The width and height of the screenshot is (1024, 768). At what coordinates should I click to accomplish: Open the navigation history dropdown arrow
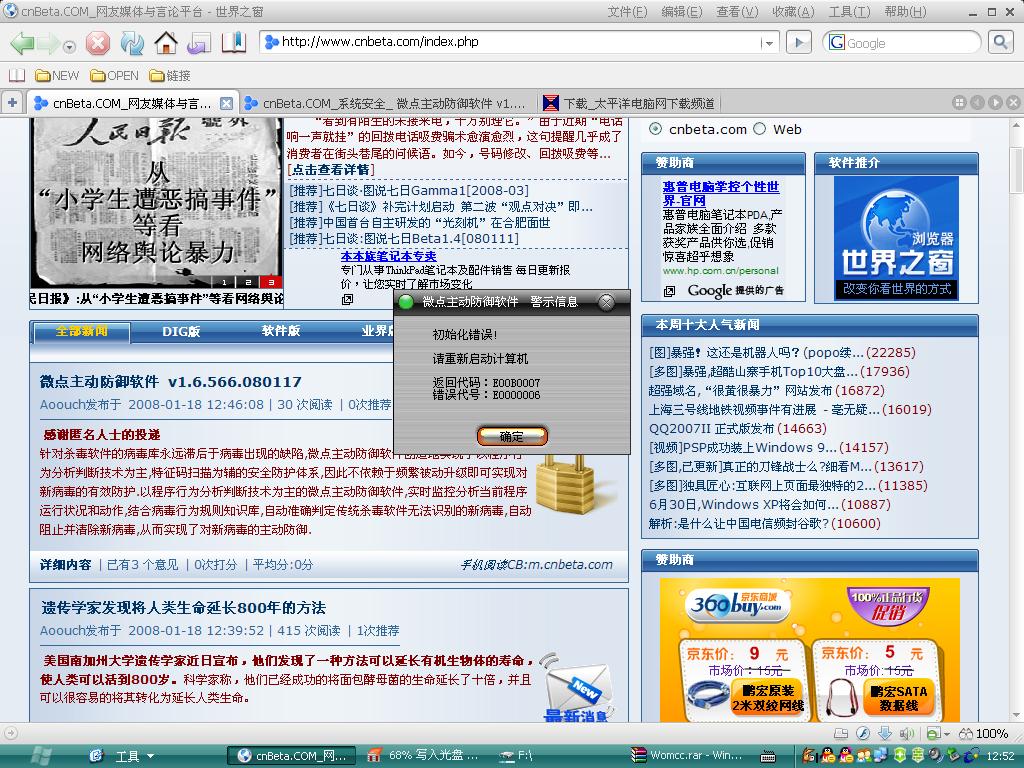coord(69,46)
